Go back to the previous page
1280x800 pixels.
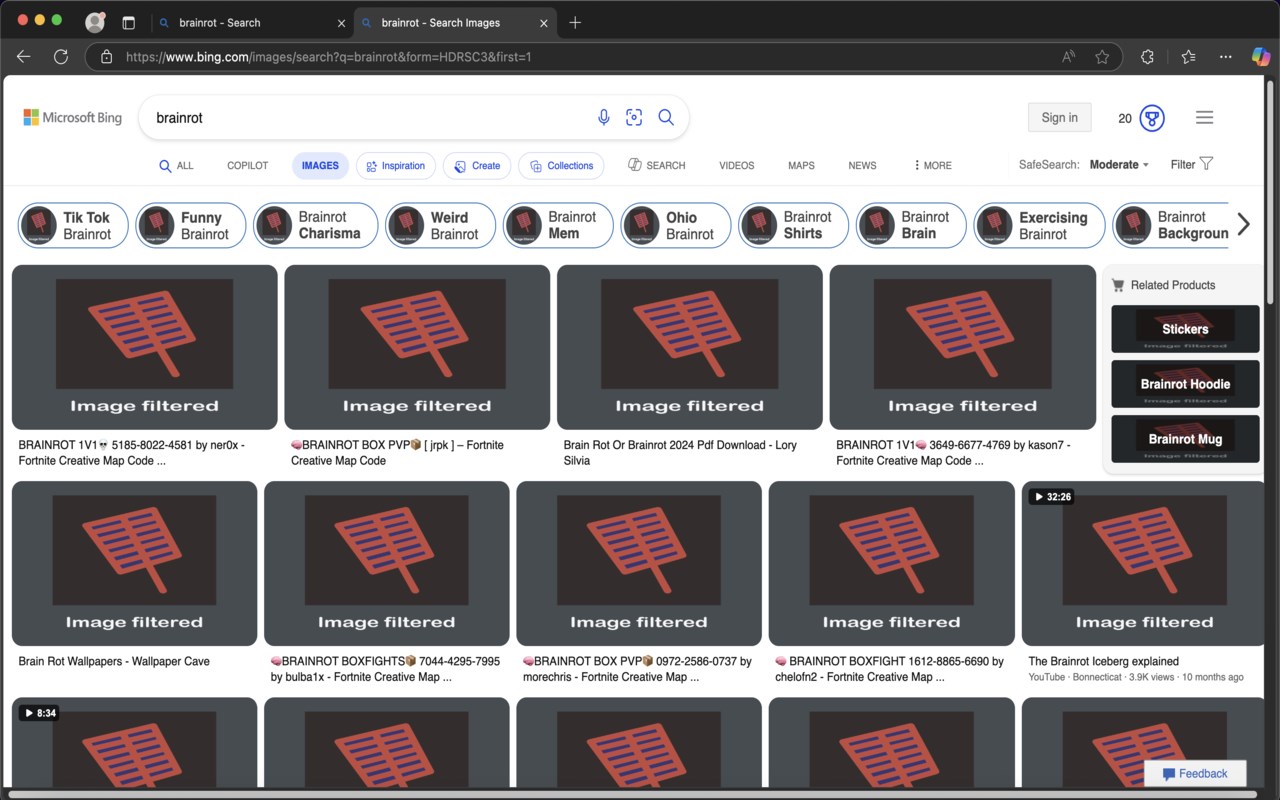[24, 57]
